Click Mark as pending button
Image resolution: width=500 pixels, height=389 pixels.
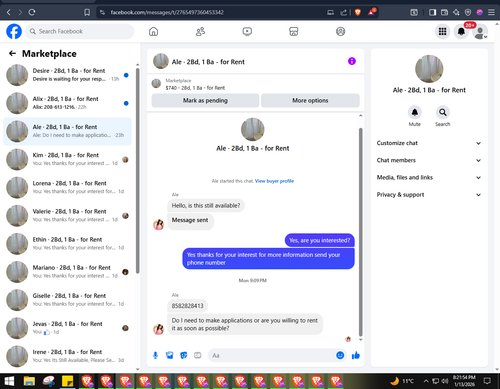pyautogui.click(x=205, y=100)
